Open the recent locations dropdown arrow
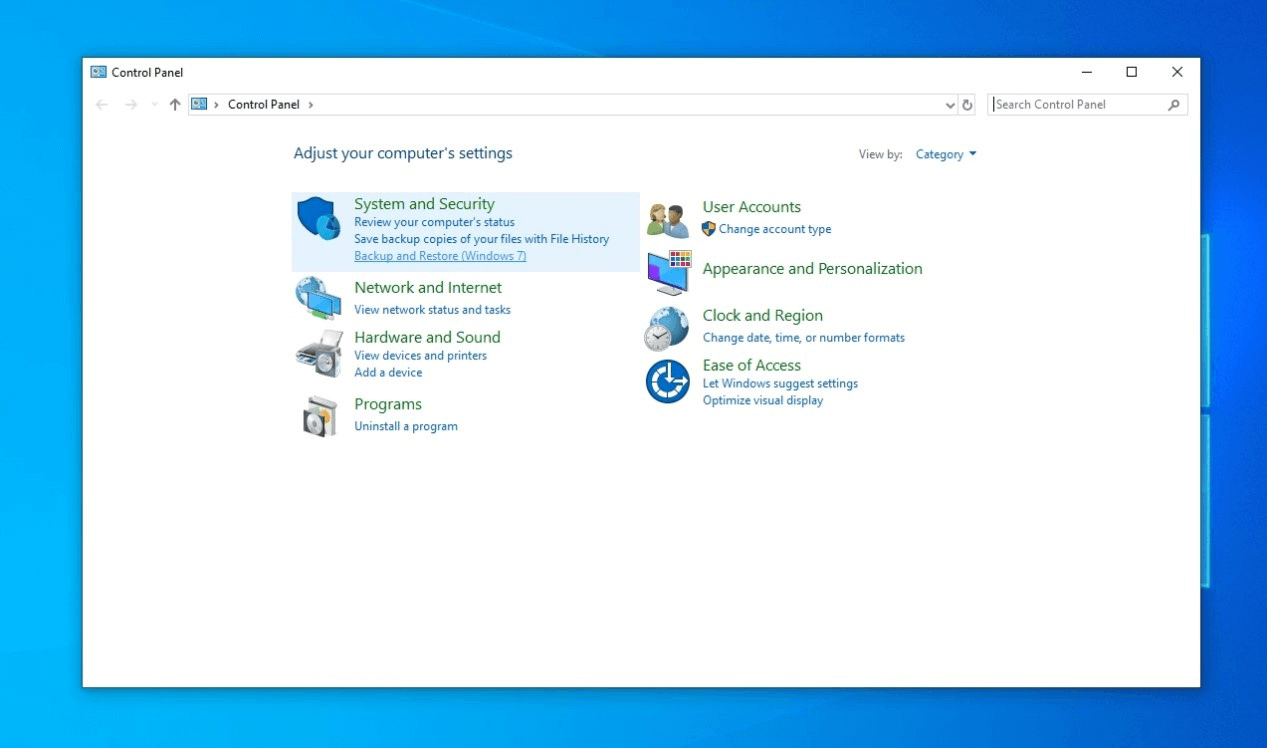This screenshot has width=1267, height=748. tap(154, 104)
